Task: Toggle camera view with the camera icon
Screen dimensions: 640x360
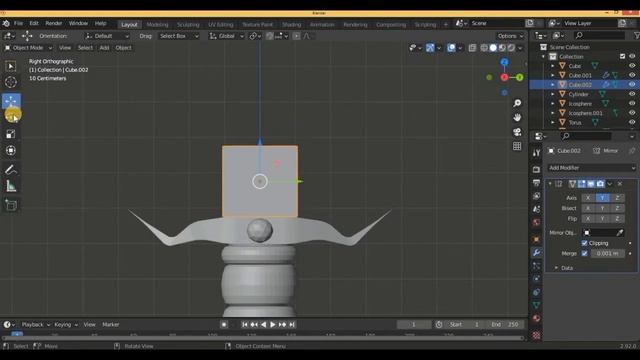Action: tap(517, 132)
